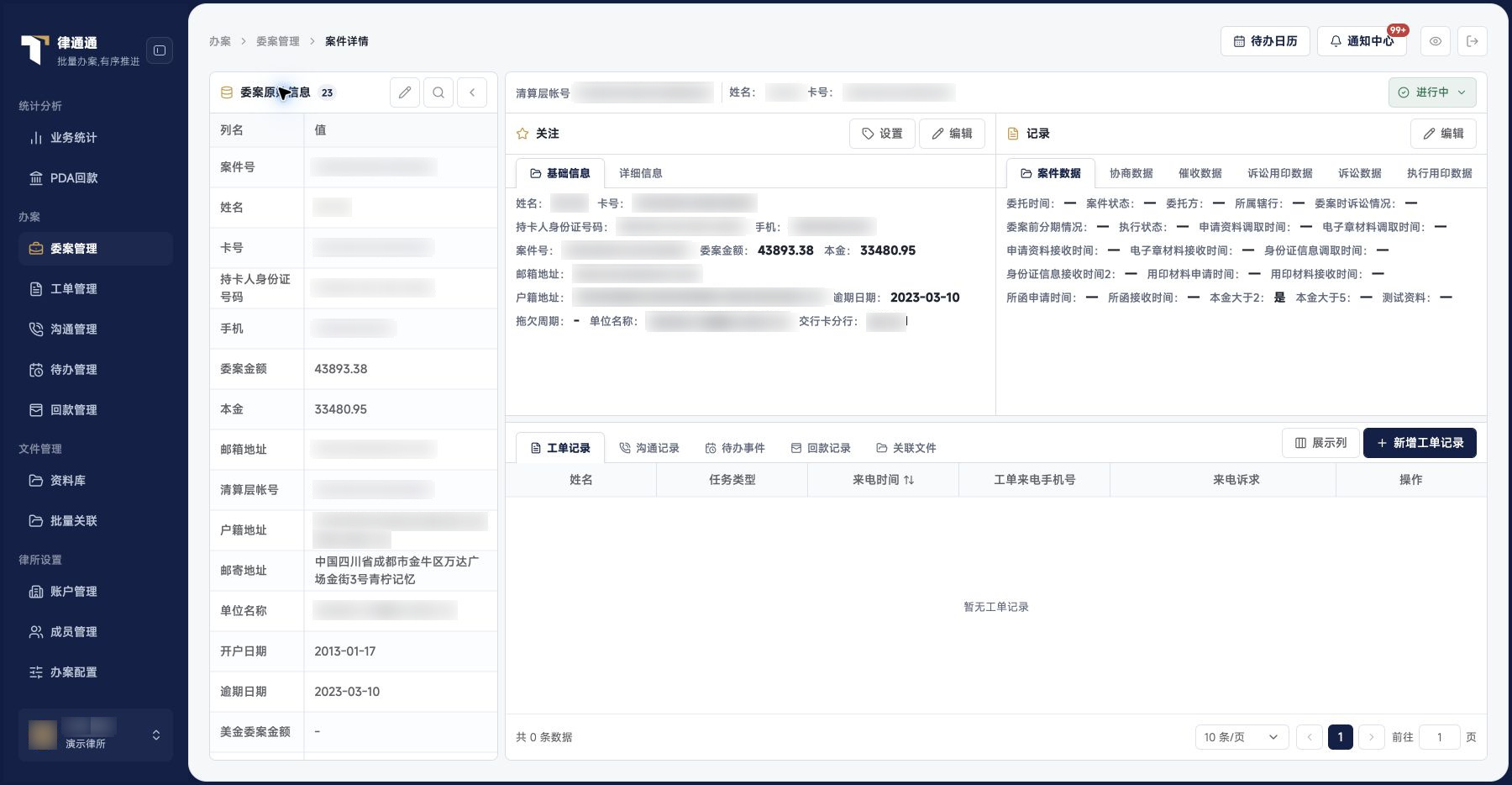Switch to the 协商数据 tab
Image resolution: width=1512 pixels, height=785 pixels.
tap(1131, 173)
